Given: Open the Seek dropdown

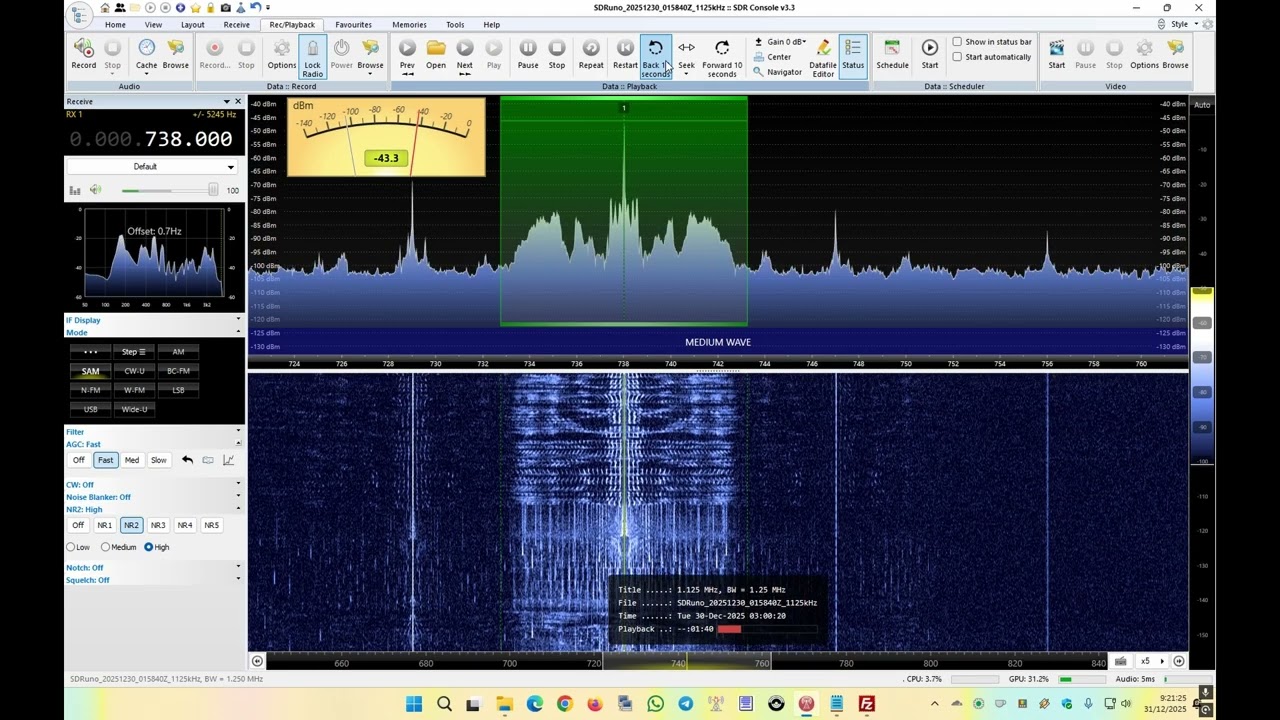Looking at the screenshot, I should pyautogui.click(x=686, y=58).
